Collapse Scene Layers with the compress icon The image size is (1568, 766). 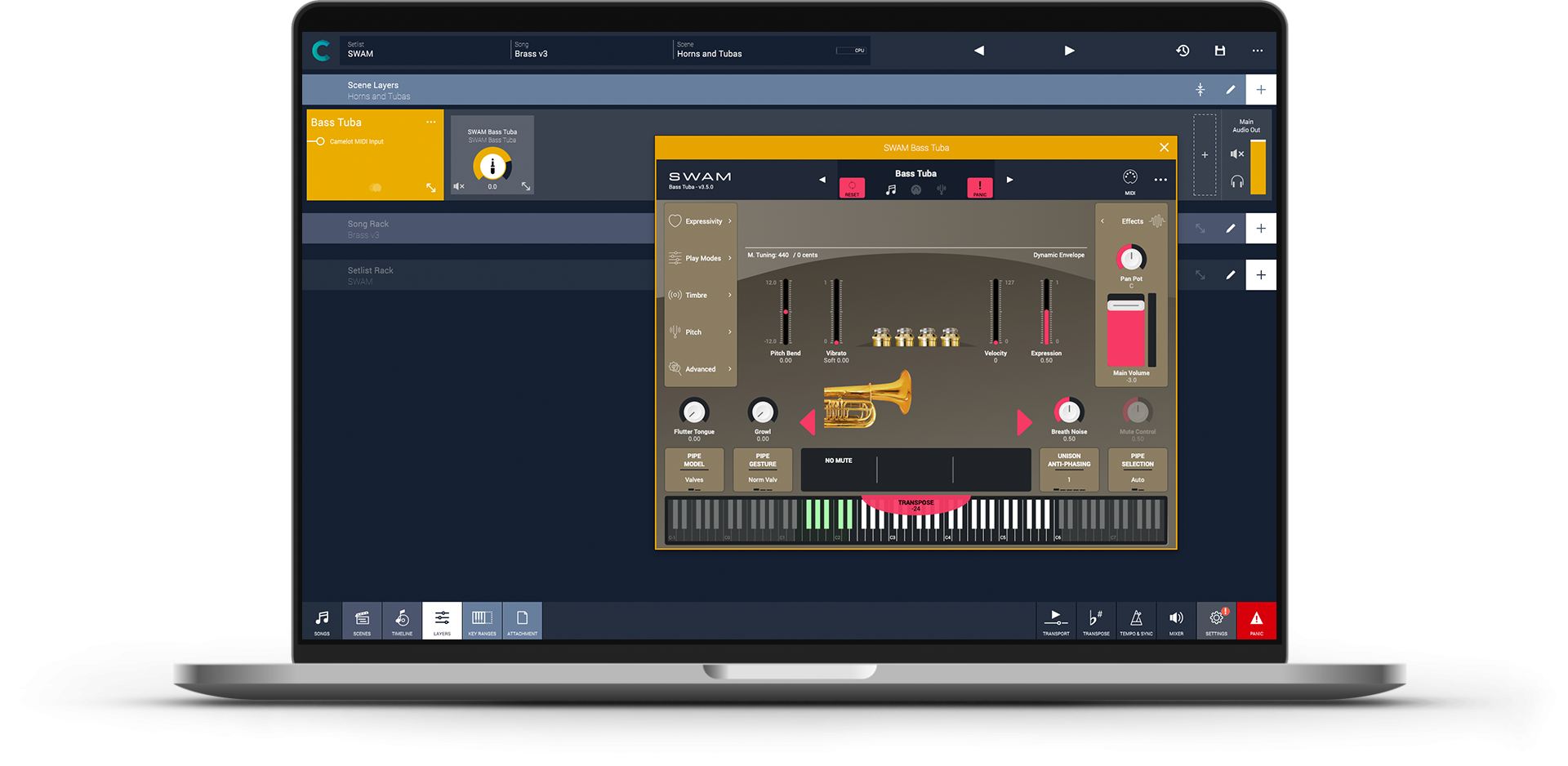point(1200,90)
